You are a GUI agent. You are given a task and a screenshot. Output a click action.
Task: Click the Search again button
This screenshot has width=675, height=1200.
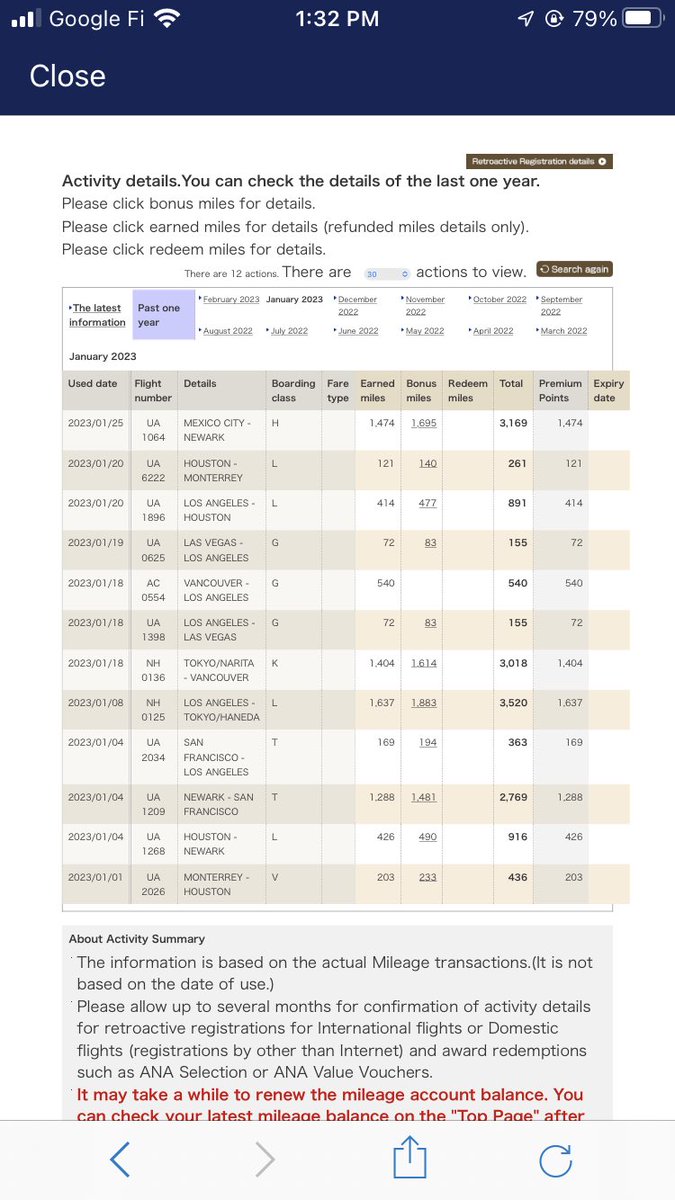point(575,269)
